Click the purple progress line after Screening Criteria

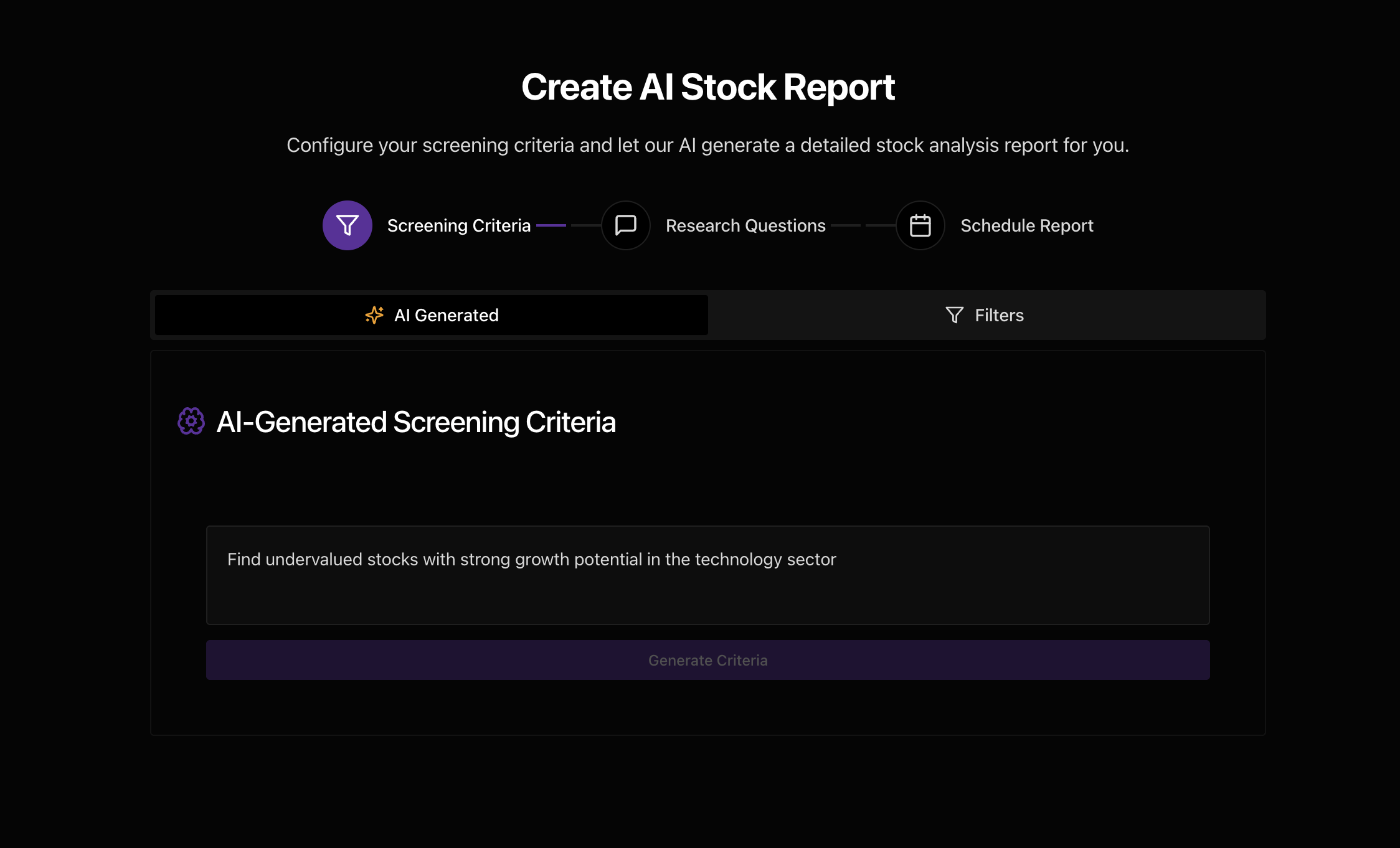[x=551, y=225]
